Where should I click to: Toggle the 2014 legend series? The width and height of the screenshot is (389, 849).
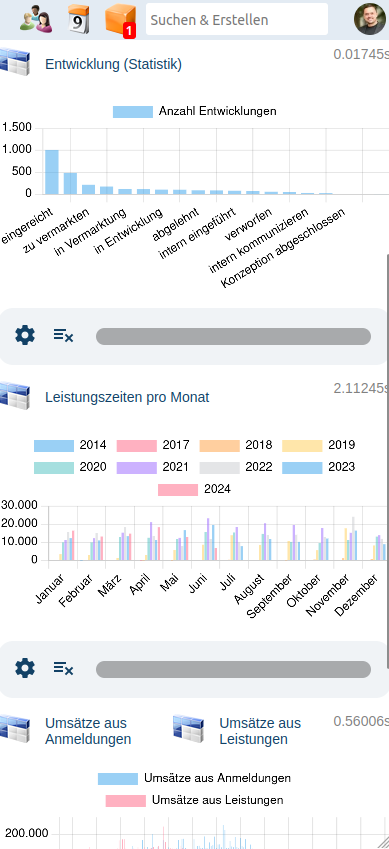(70, 446)
